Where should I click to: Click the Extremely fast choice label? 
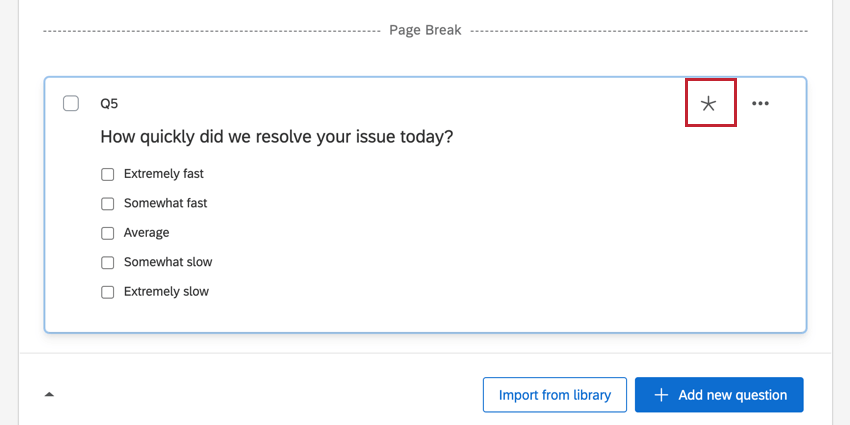click(x=164, y=174)
